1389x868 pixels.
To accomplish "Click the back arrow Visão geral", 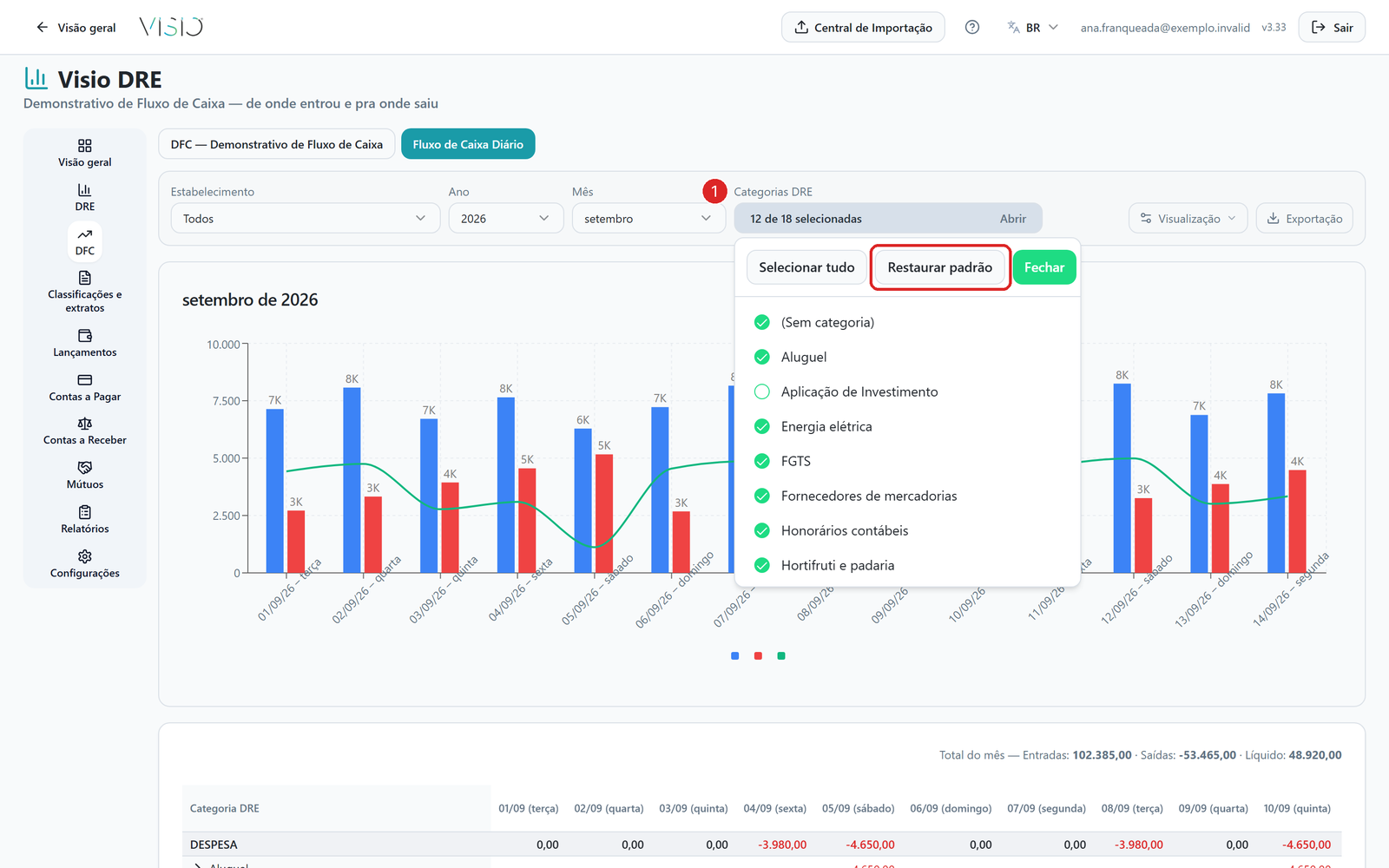I will (76, 27).
